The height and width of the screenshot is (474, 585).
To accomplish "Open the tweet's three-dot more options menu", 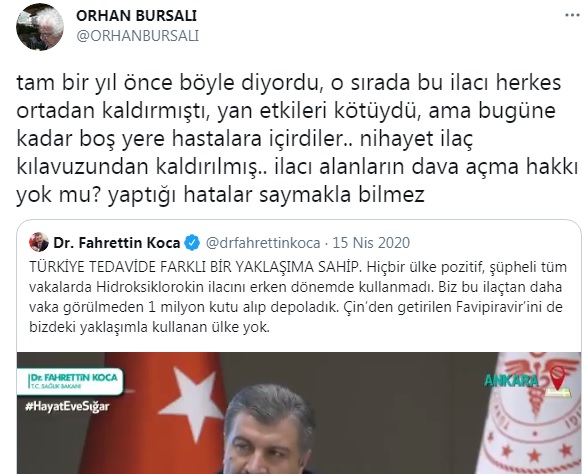I will coord(572,15).
